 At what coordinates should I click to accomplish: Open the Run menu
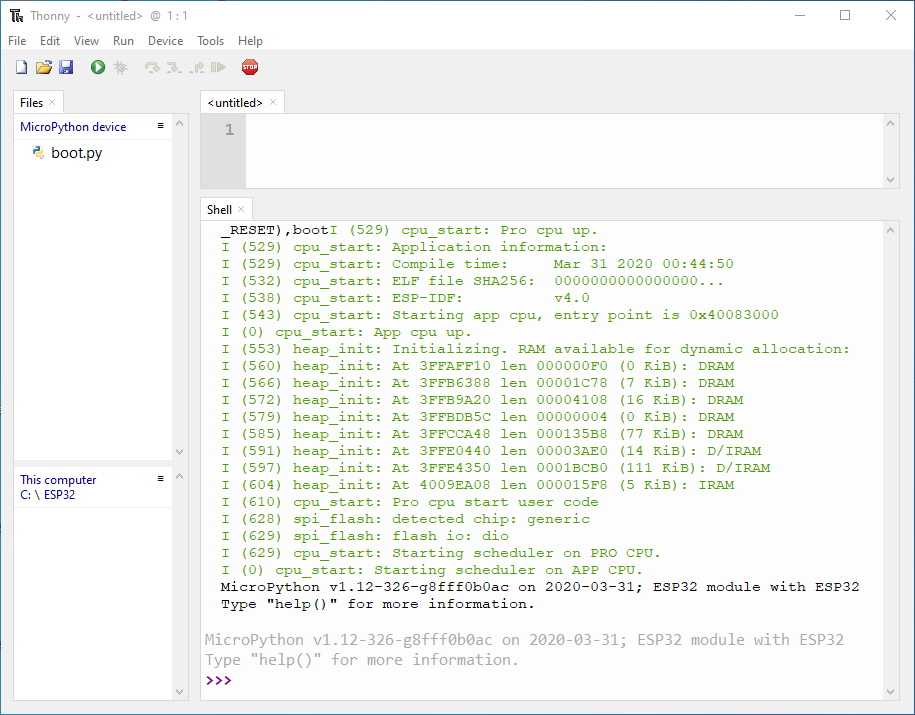pos(123,41)
